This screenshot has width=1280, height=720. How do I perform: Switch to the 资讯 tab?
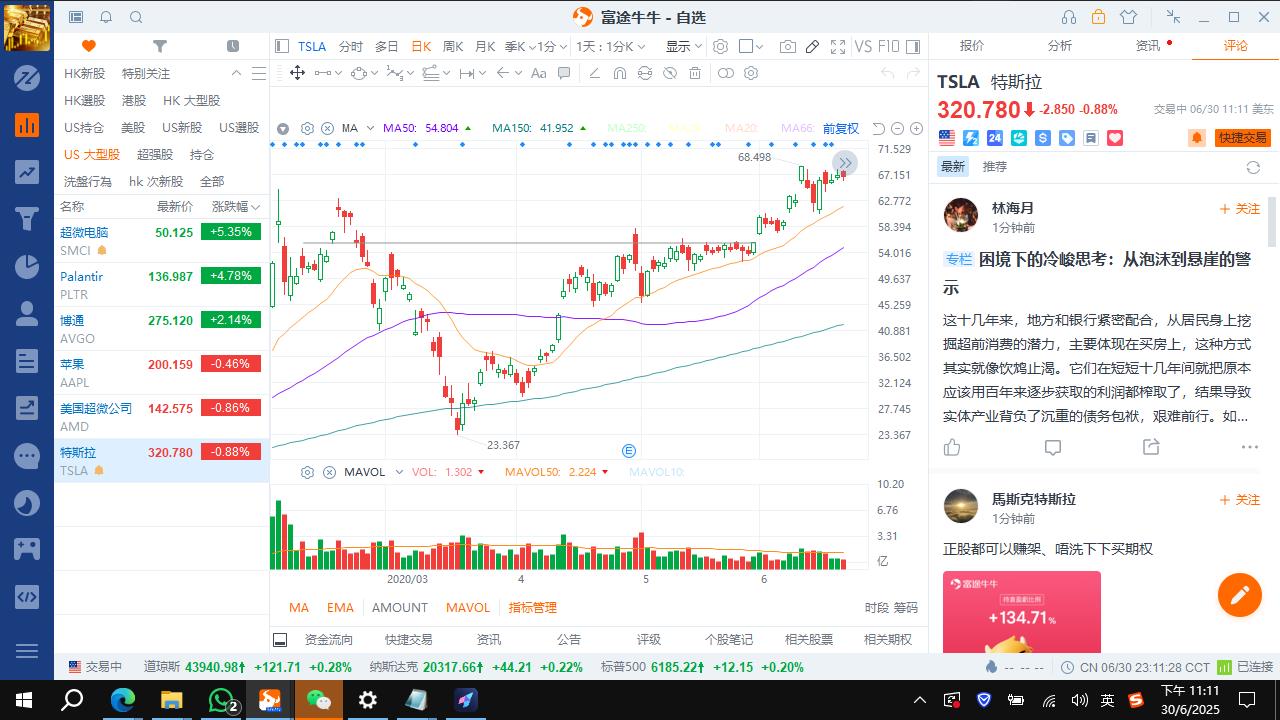pos(1148,45)
